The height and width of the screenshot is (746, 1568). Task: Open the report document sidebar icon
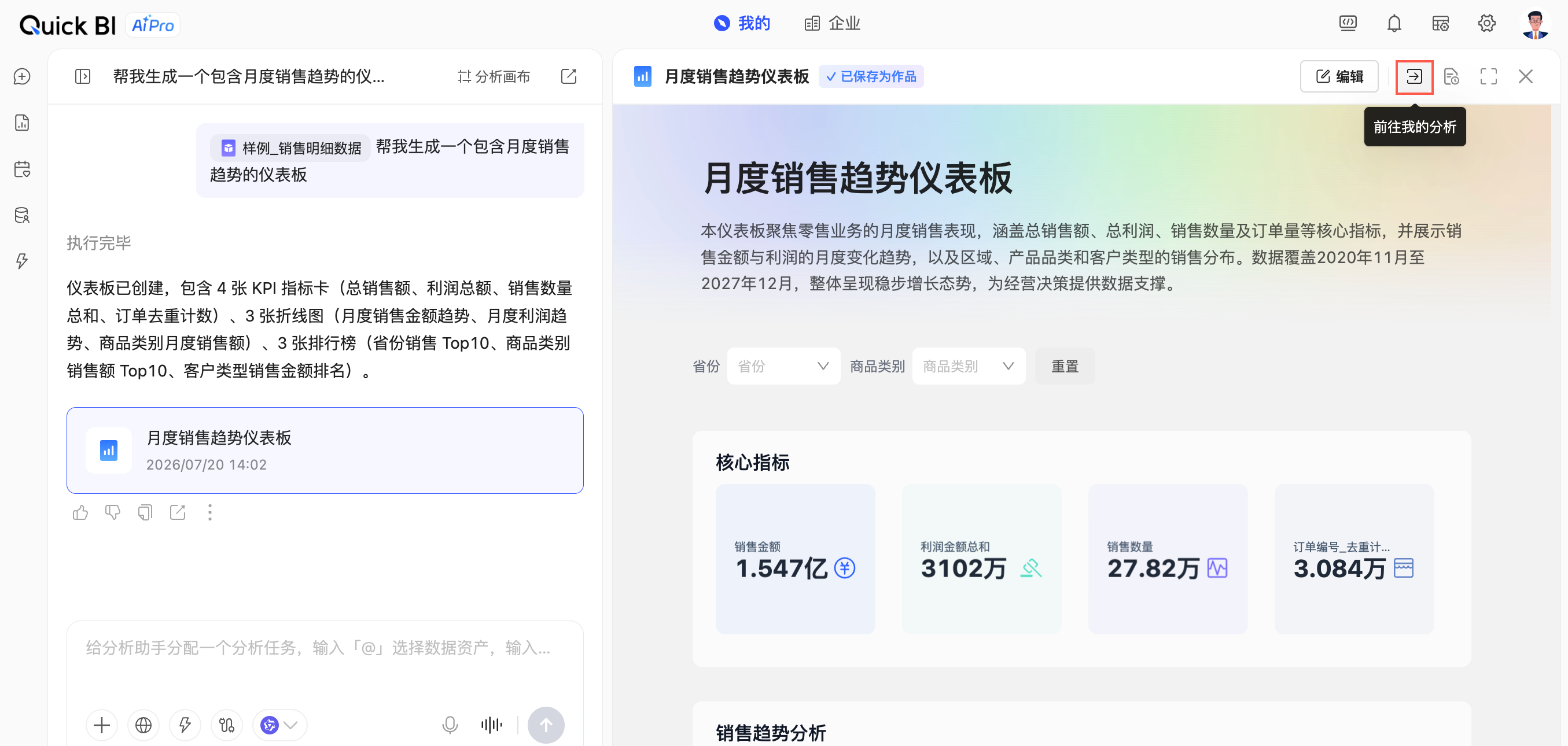[x=22, y=123]
